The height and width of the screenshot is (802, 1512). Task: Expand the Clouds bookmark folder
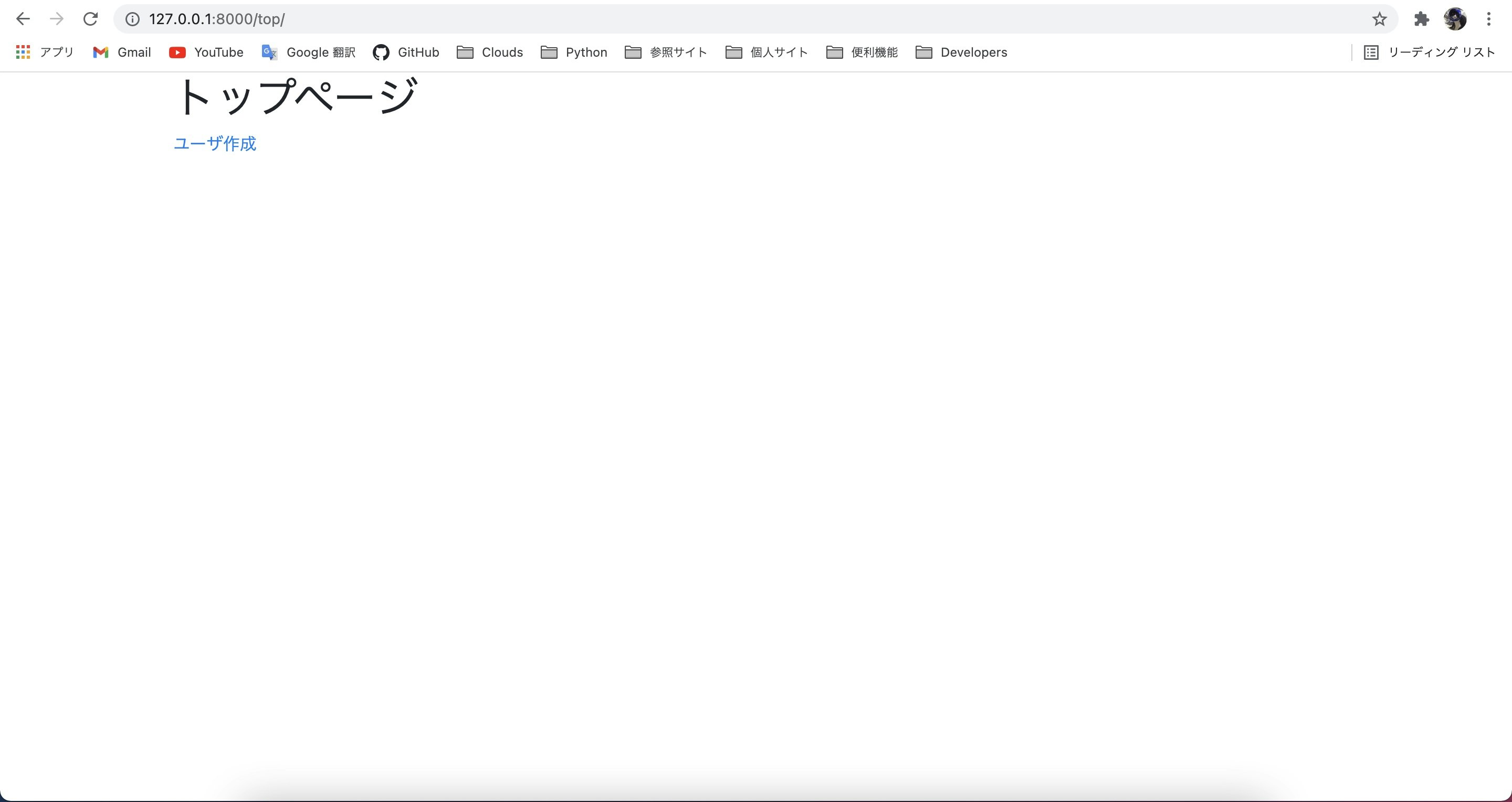tap(490, 52)
